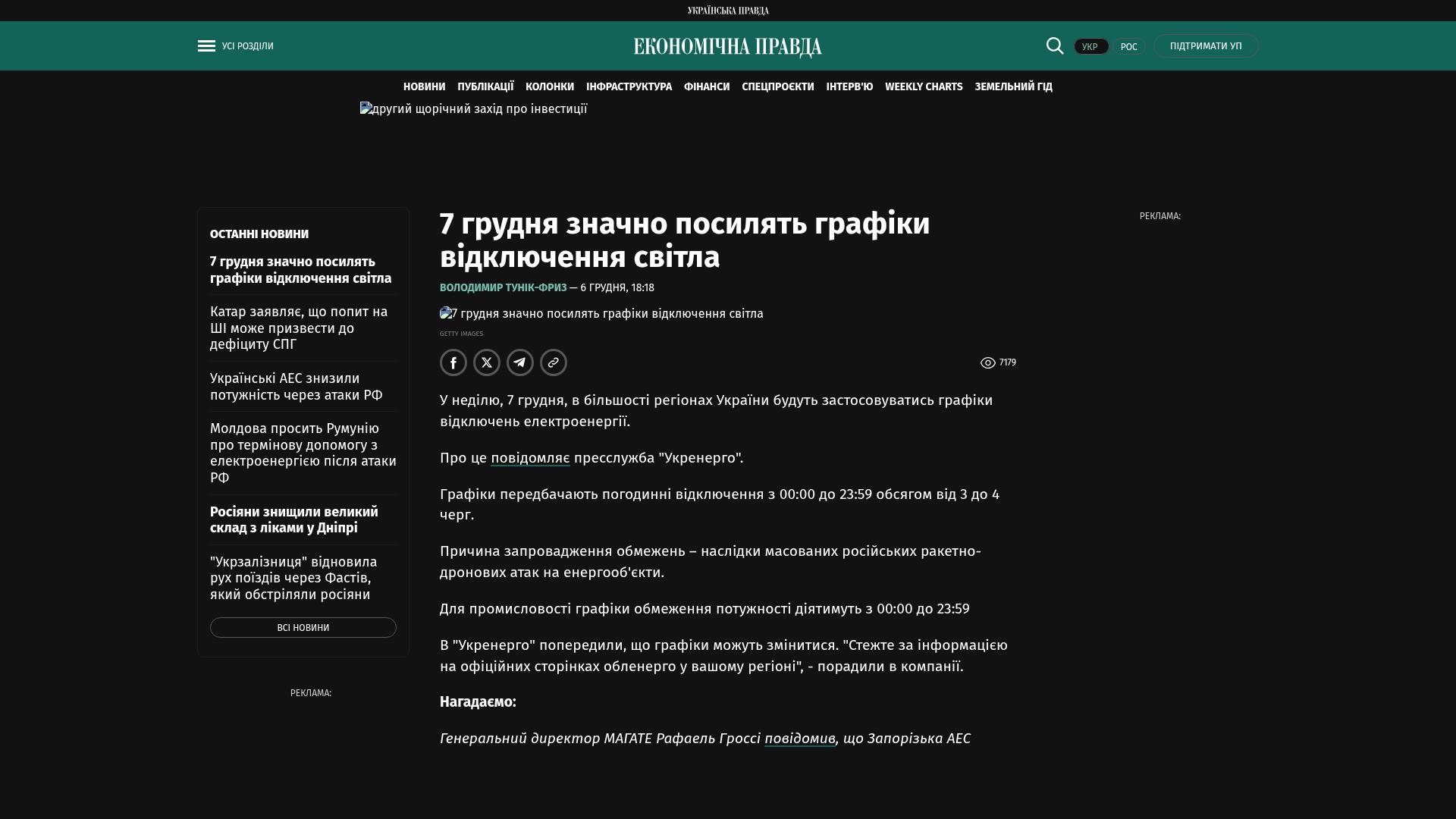Expand the Усі розділи menu
Viewport: 1456px width, 819px height.
[x=247, y=46]
